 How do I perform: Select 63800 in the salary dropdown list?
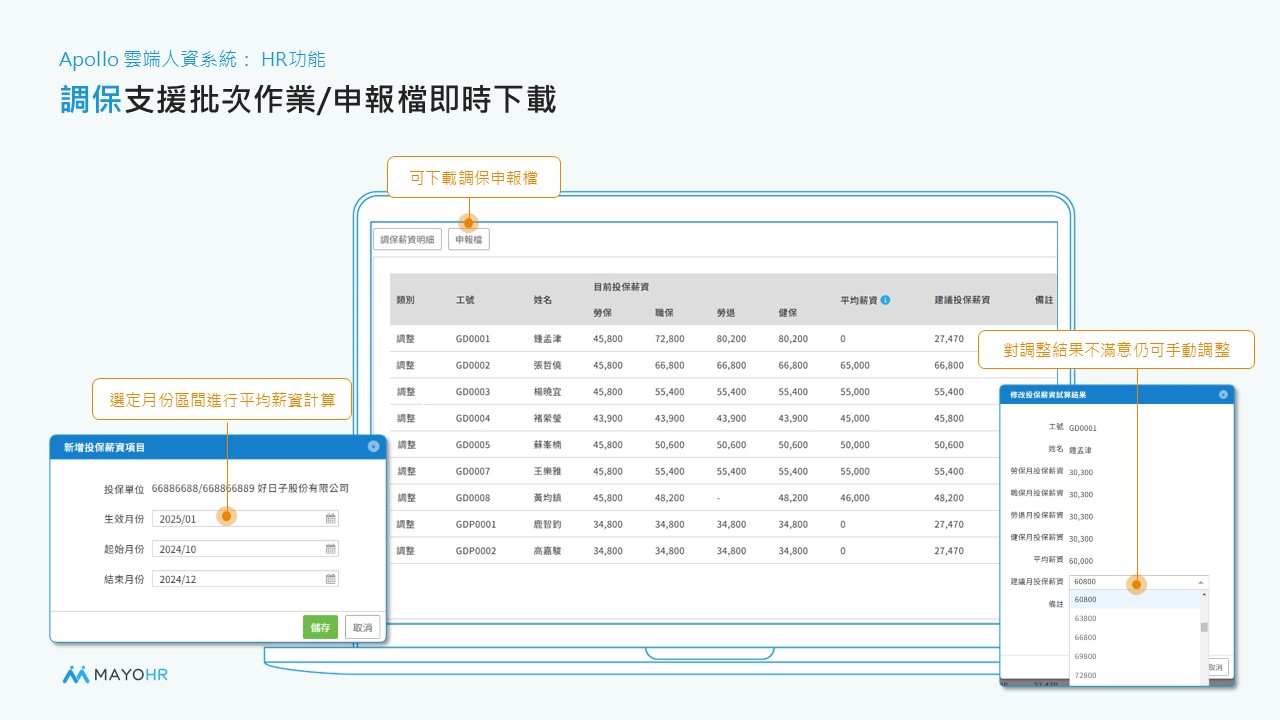point(1134,619)
